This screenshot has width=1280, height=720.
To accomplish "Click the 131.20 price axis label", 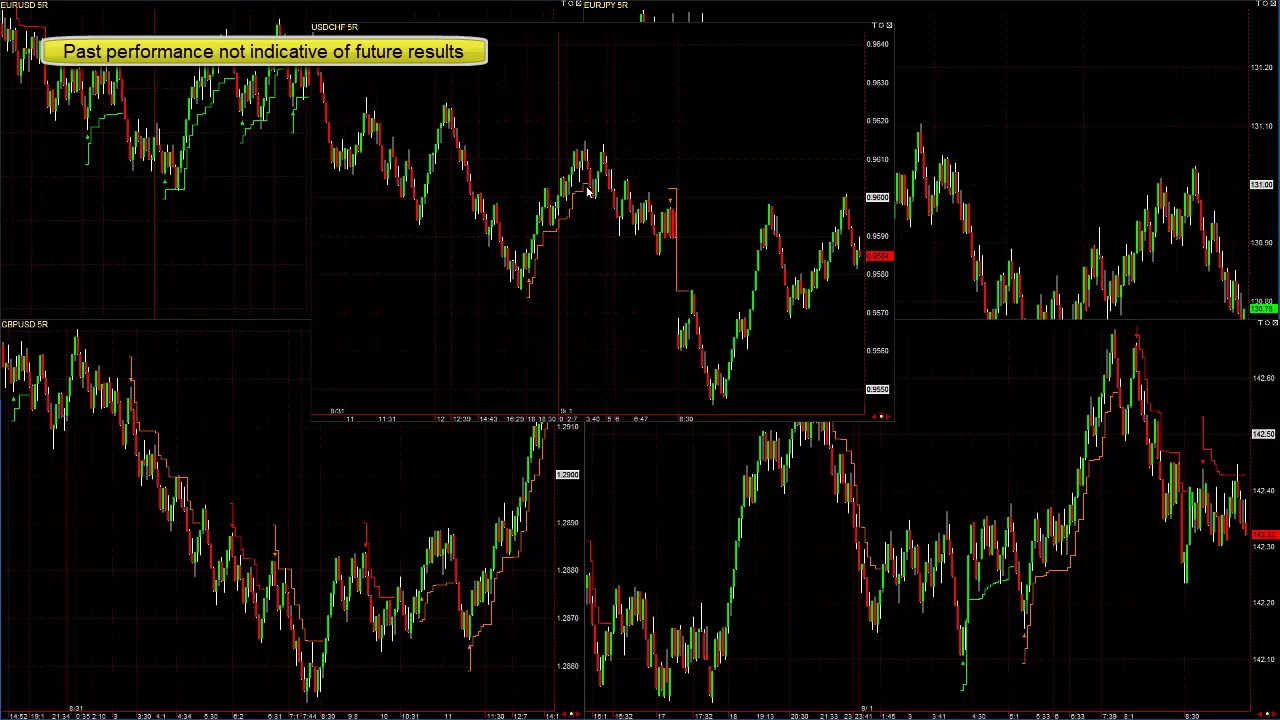I will [x=1262, y=67].
